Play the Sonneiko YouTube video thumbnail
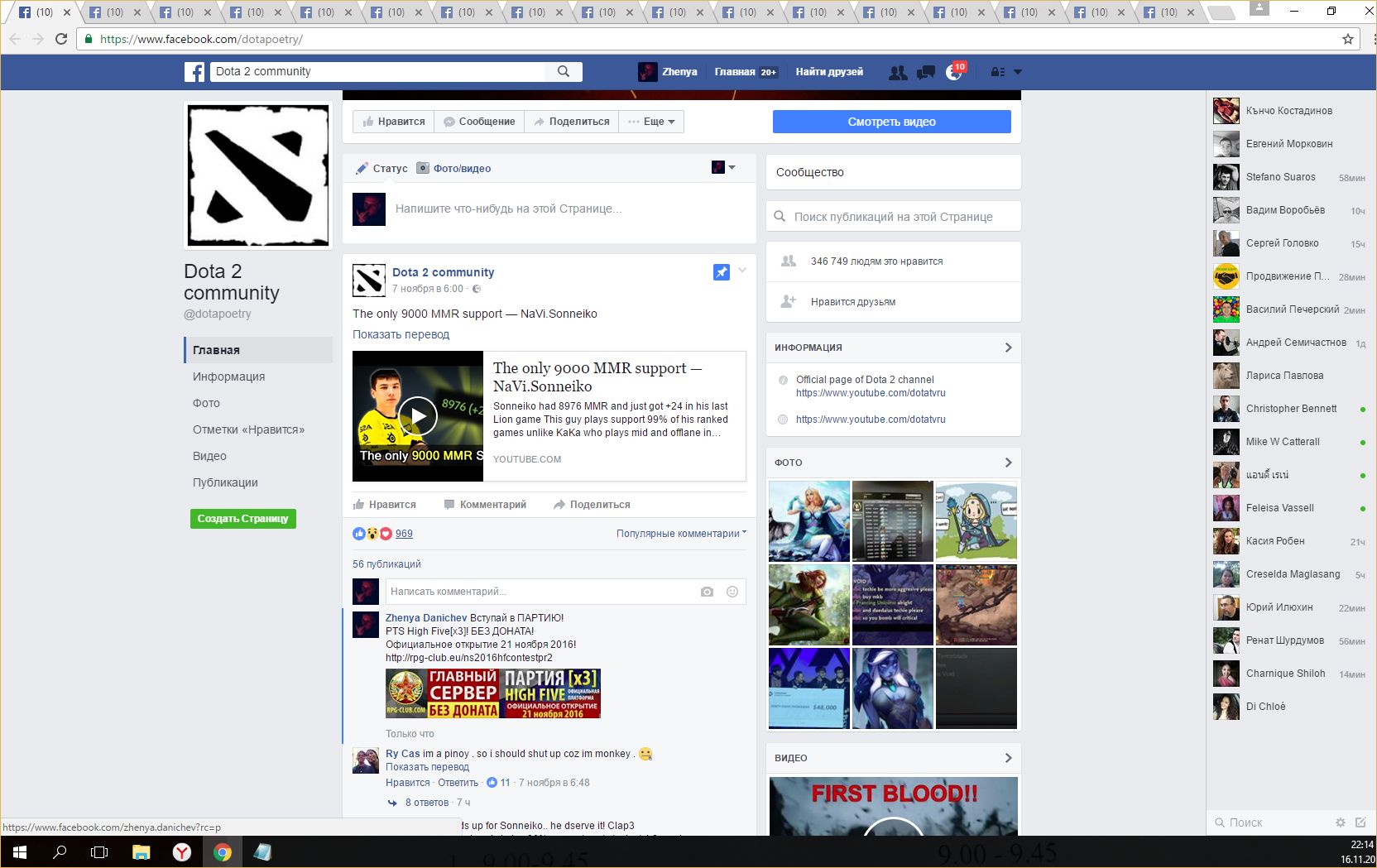Image resolution: width=1377 pixels, height=868 pixels. [418, 416]
